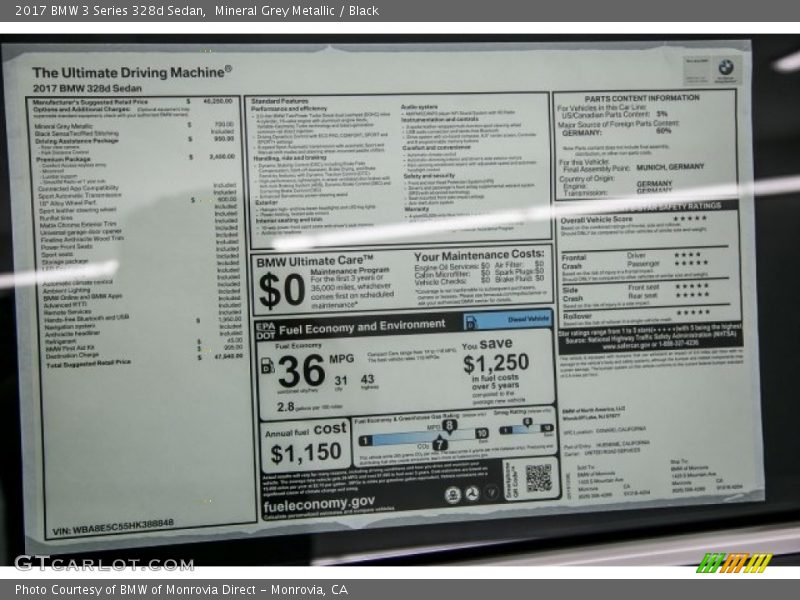The width and height of the screenshot is (800, 600).
Task: Select the top caption '2017 BMW 3 Series 328d Sedan'
Action: pyautogui.click(x=110, y=11)
